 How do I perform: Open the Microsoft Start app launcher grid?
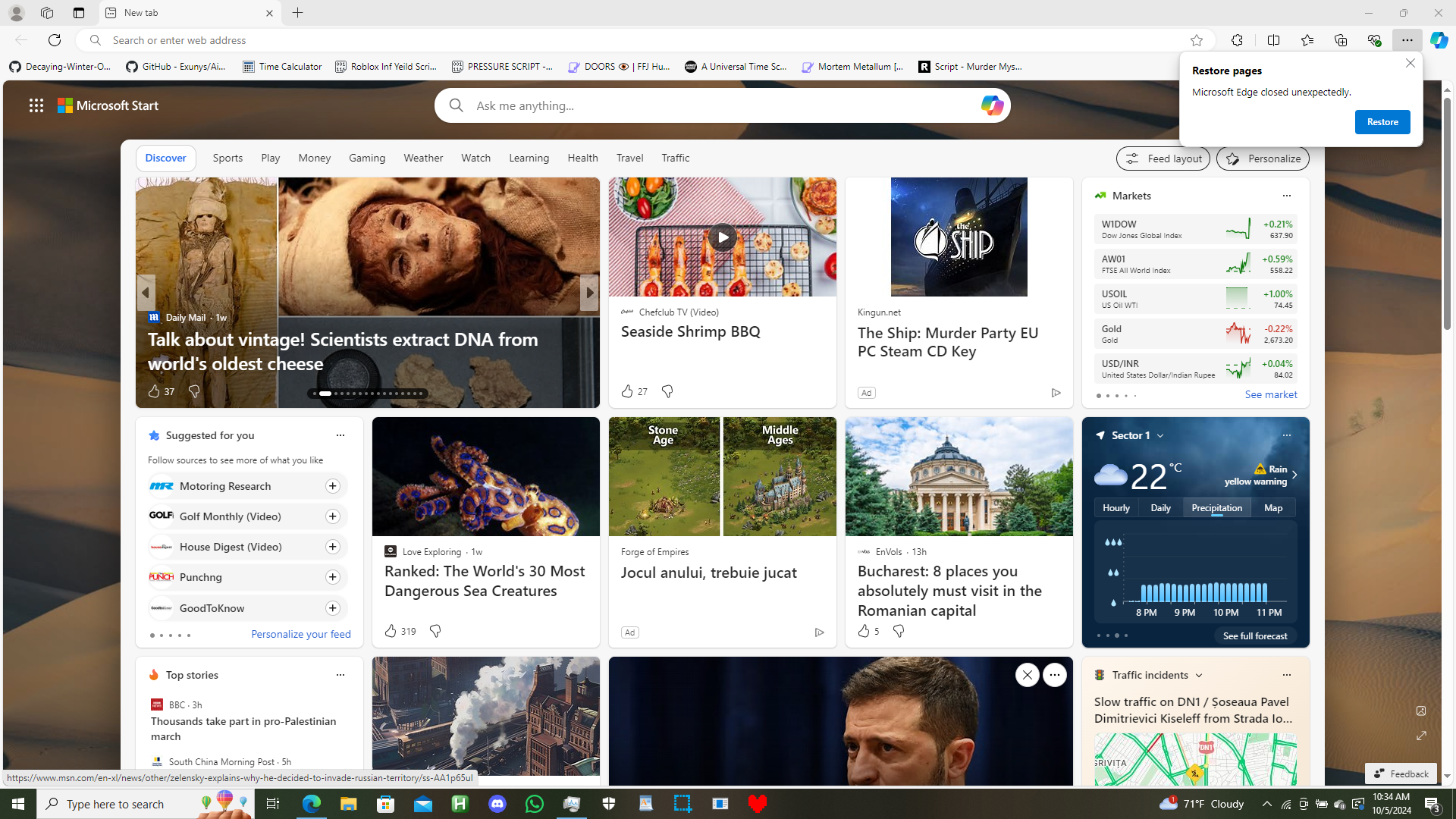click(x=36, y=105)
